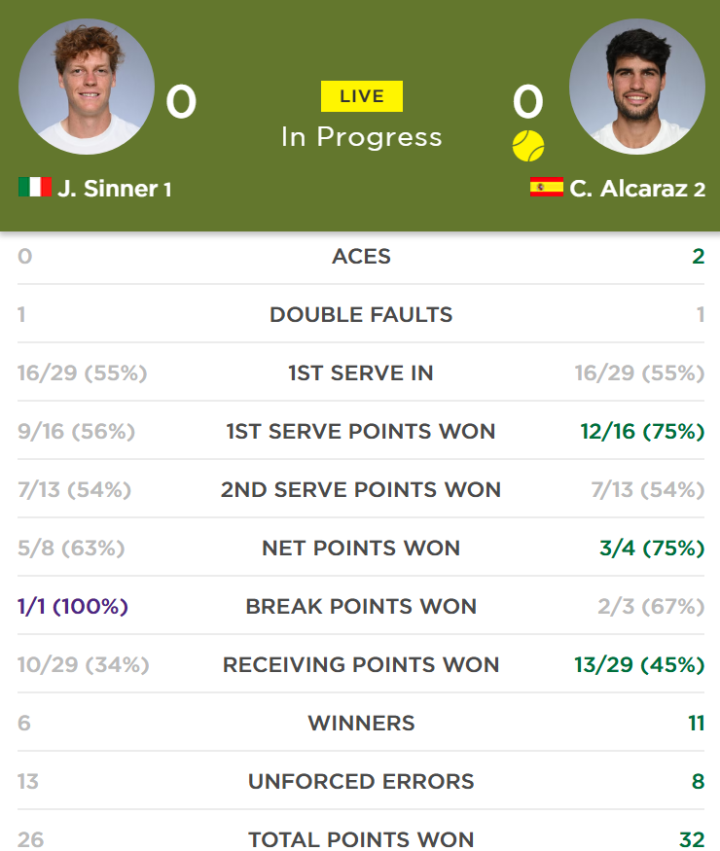Click the In Progress status text
This screenshot has height=851, width=720.
362,137
